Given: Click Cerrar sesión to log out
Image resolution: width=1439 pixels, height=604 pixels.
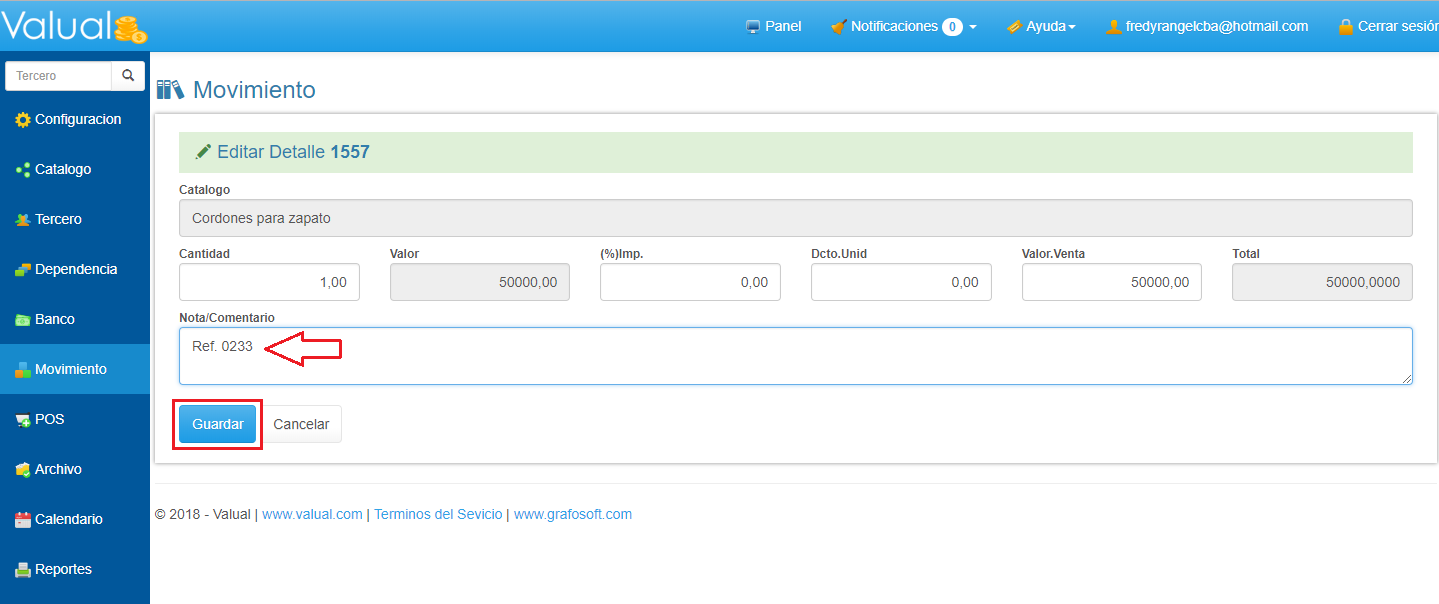Looking at the screenshot, I should click(x=1388, y=27).
